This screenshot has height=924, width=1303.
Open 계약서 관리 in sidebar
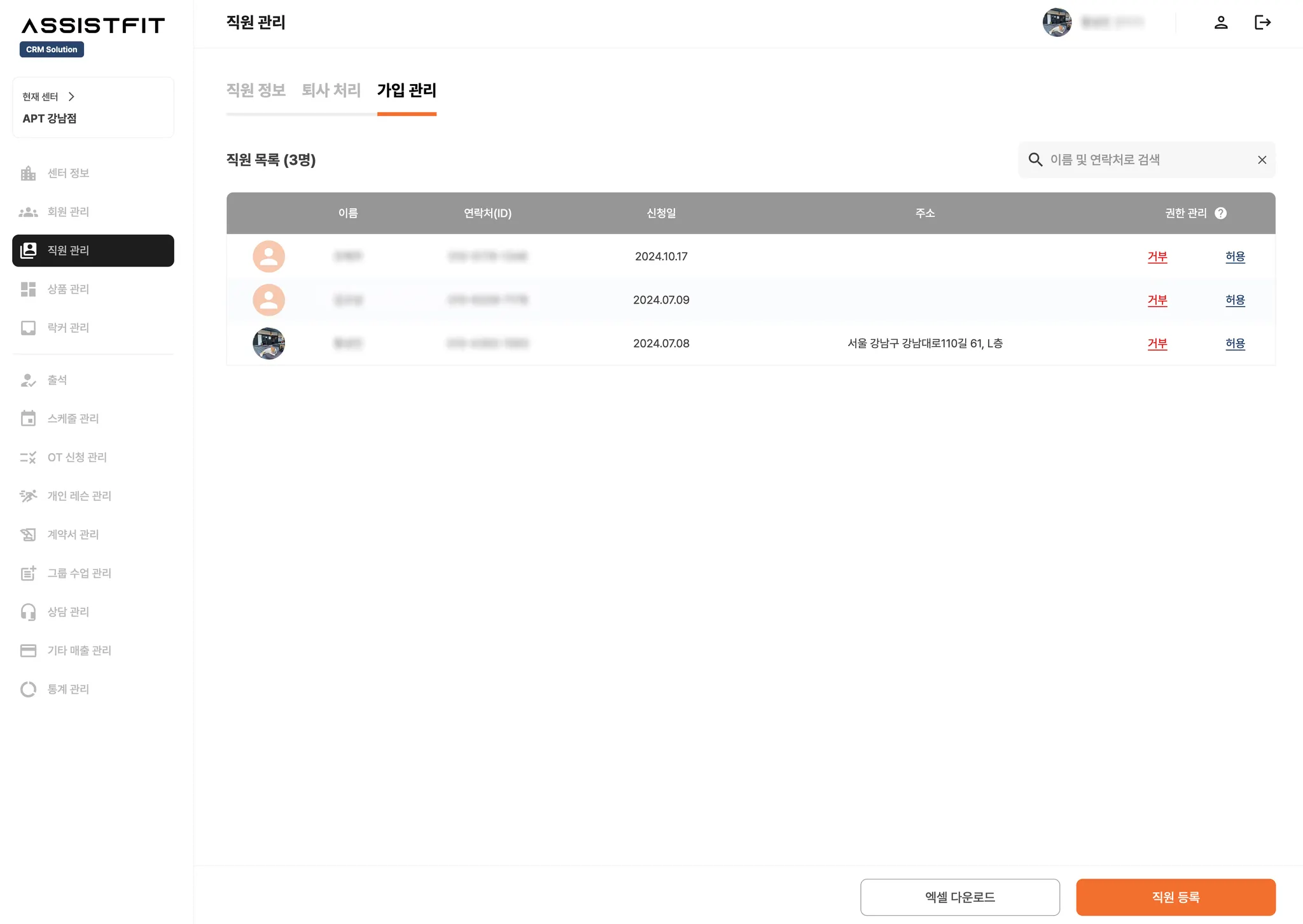pos(73,535)
